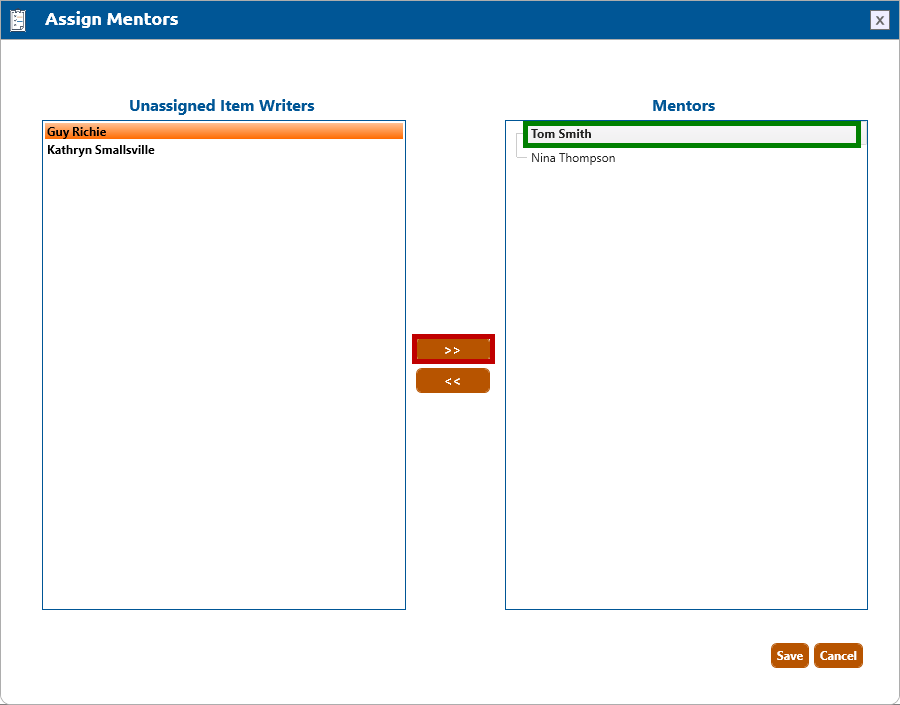Click the Assign Mentors title text
The image size is (900, 705).
(112, 20)
